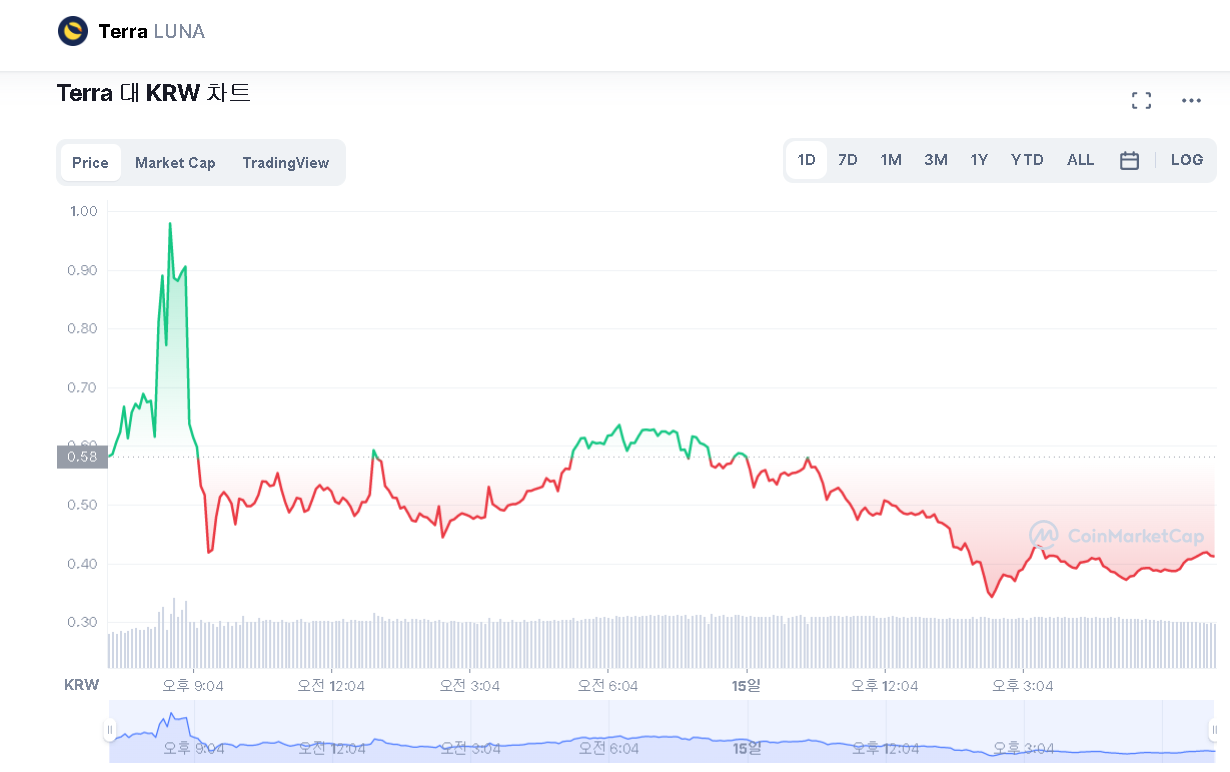Select the ALL time range
1230x772 pixels.
(1081, 160)
